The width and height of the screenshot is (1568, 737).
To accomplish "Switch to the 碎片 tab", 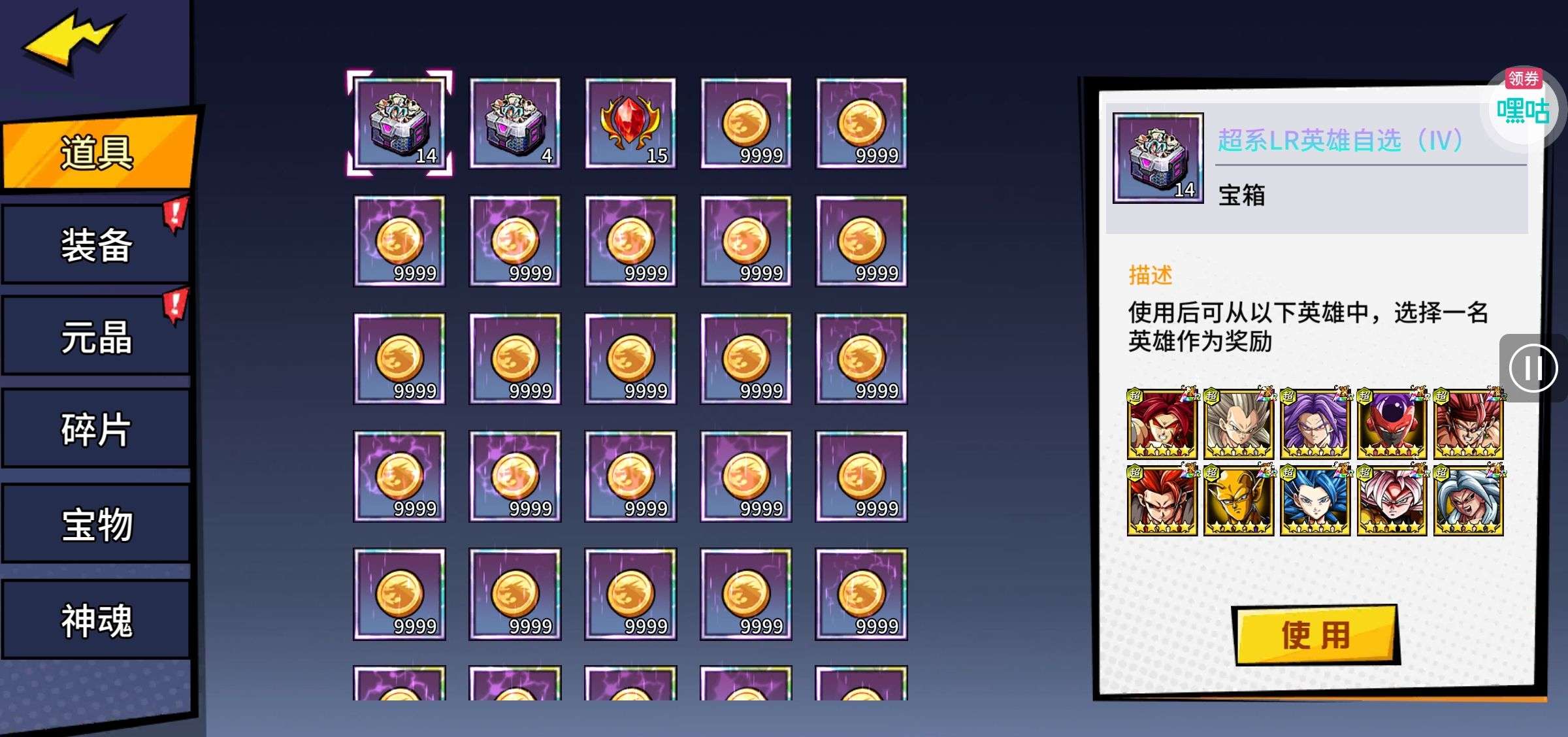I will click(x=97, y=429).
